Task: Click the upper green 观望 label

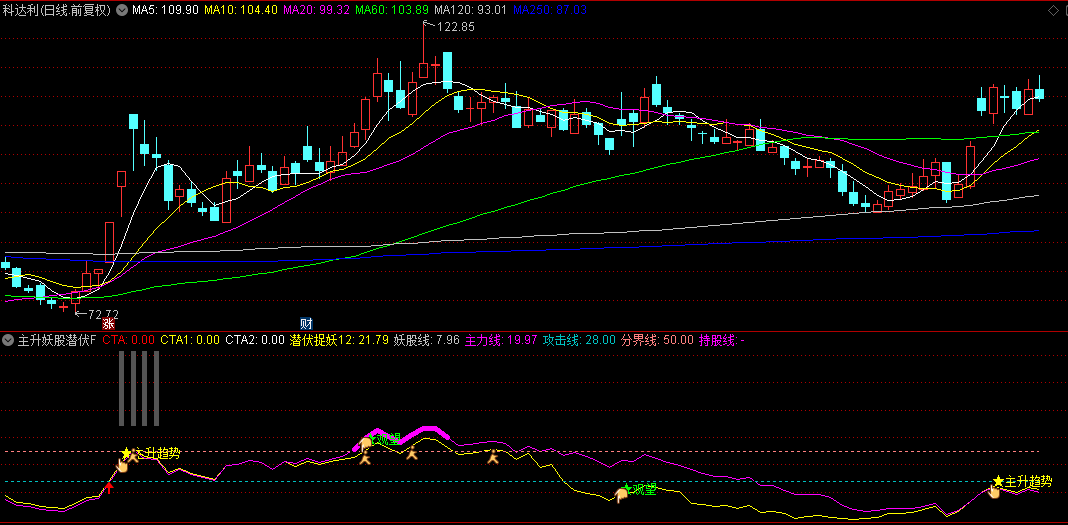Action: click(388, 439)
